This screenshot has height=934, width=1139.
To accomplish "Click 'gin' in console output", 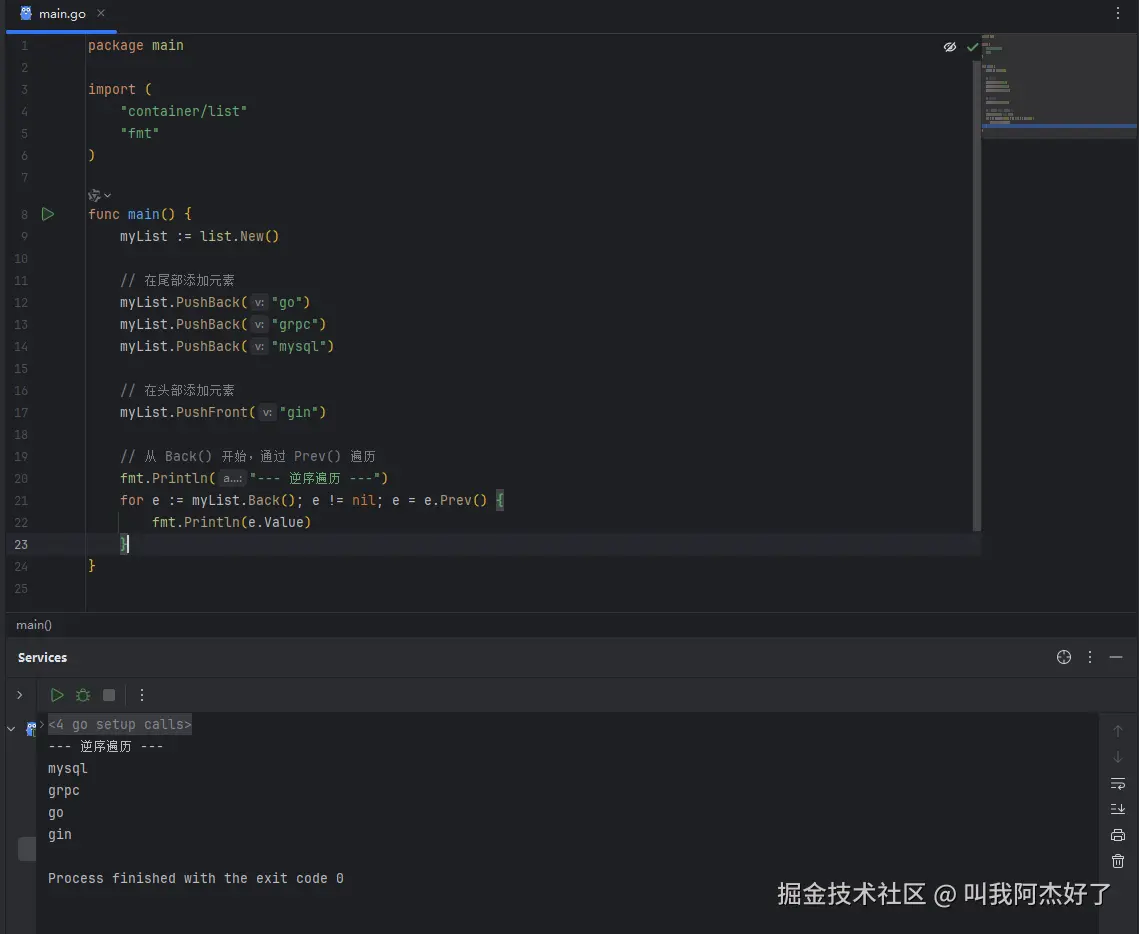I will (60, 834).
